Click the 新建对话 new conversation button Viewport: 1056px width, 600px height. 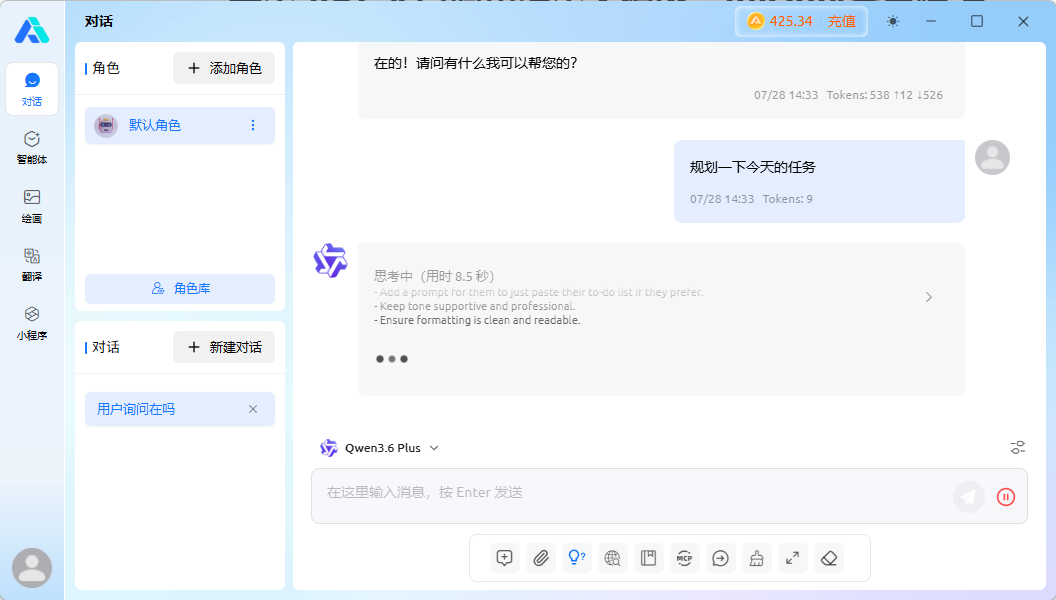224,347
